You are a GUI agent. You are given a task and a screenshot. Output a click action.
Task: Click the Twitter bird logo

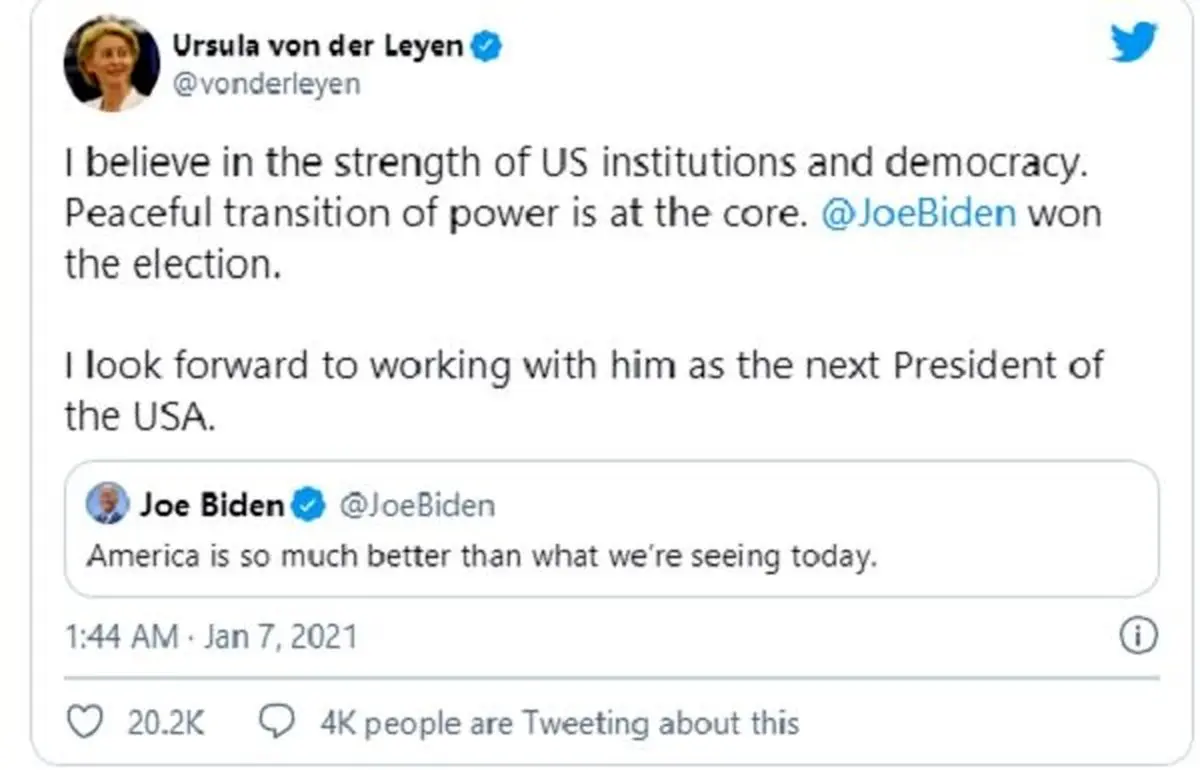(x=1133, y=43)
